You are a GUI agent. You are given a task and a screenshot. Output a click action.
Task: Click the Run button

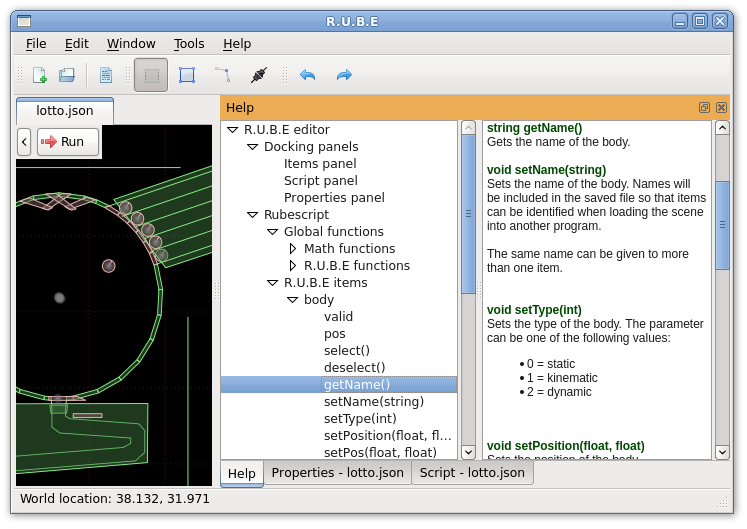pyautogui.click(x=68, y=142)
